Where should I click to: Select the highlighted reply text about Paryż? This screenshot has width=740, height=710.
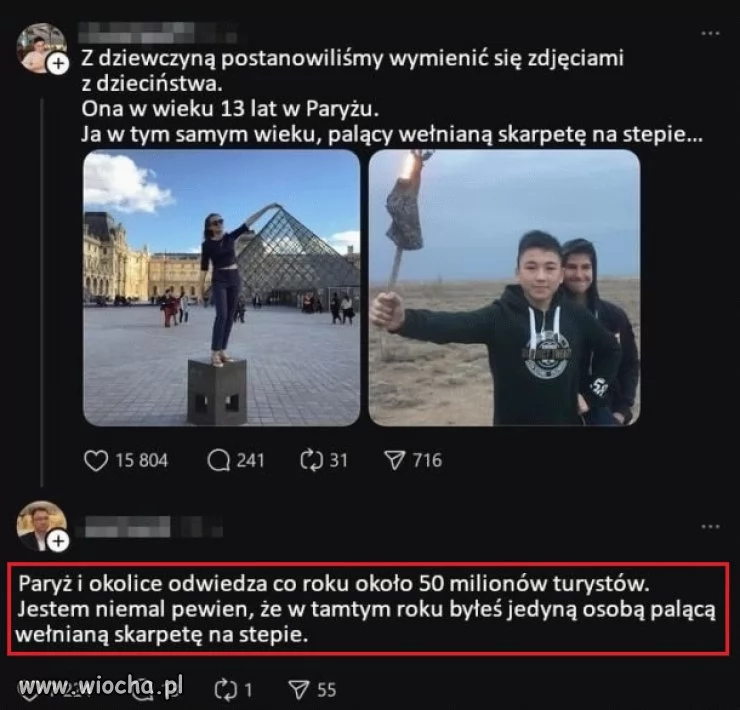point(368,609)
